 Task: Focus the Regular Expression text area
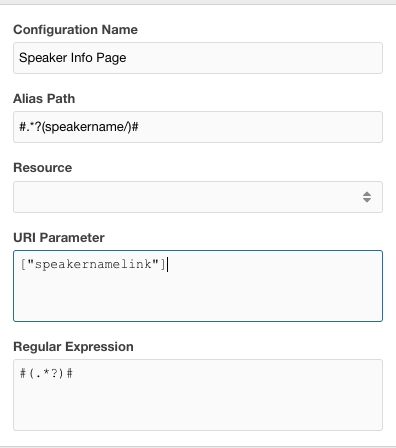[x=198, y=395]
